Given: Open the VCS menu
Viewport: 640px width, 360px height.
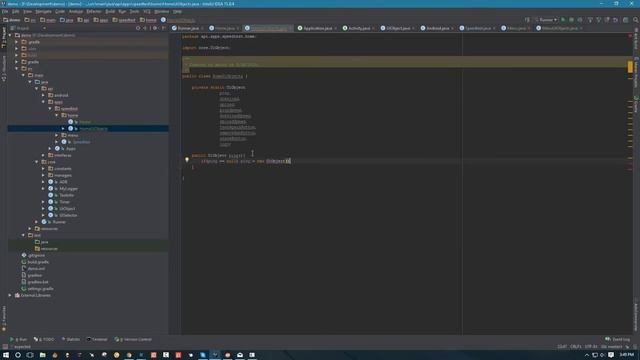Looking at the screenshot, I should coord(147,11).
